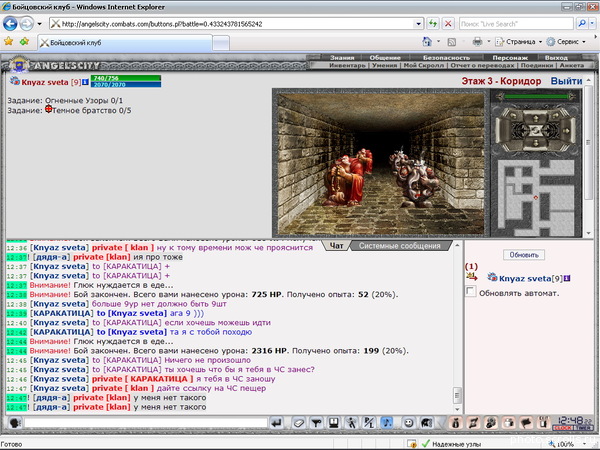Switch to the Чат tab
This screenshot has width=600, height=450.
pos(336,246)
